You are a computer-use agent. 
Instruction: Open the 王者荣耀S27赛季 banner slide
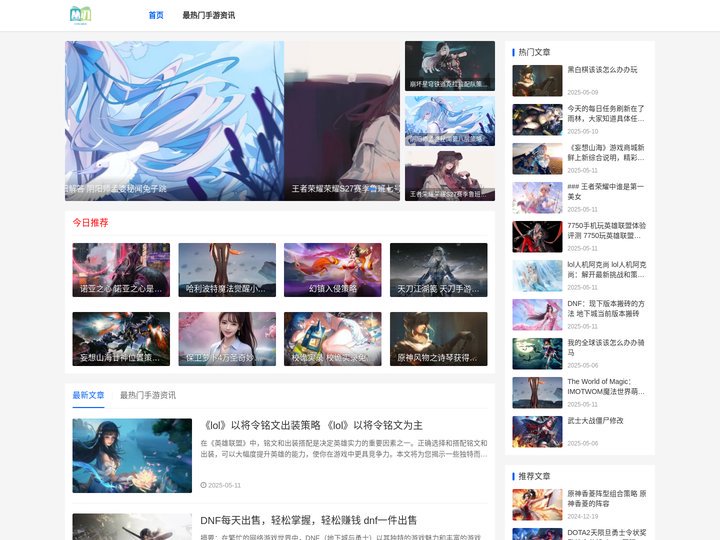point(342,121)
